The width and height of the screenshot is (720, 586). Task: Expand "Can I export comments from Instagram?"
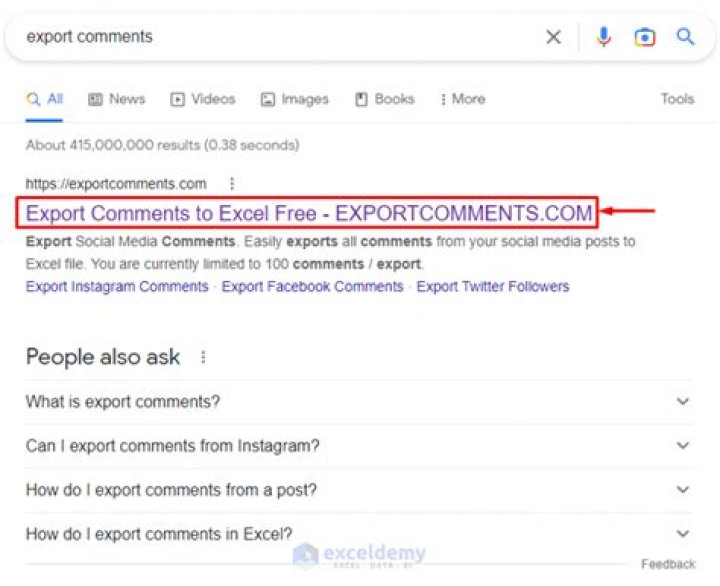(358, 446)
